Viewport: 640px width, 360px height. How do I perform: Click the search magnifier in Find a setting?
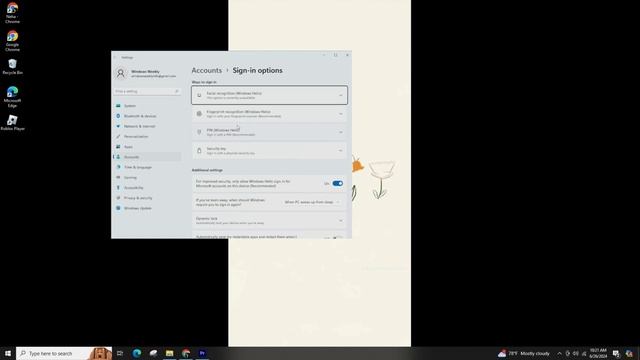177,91
